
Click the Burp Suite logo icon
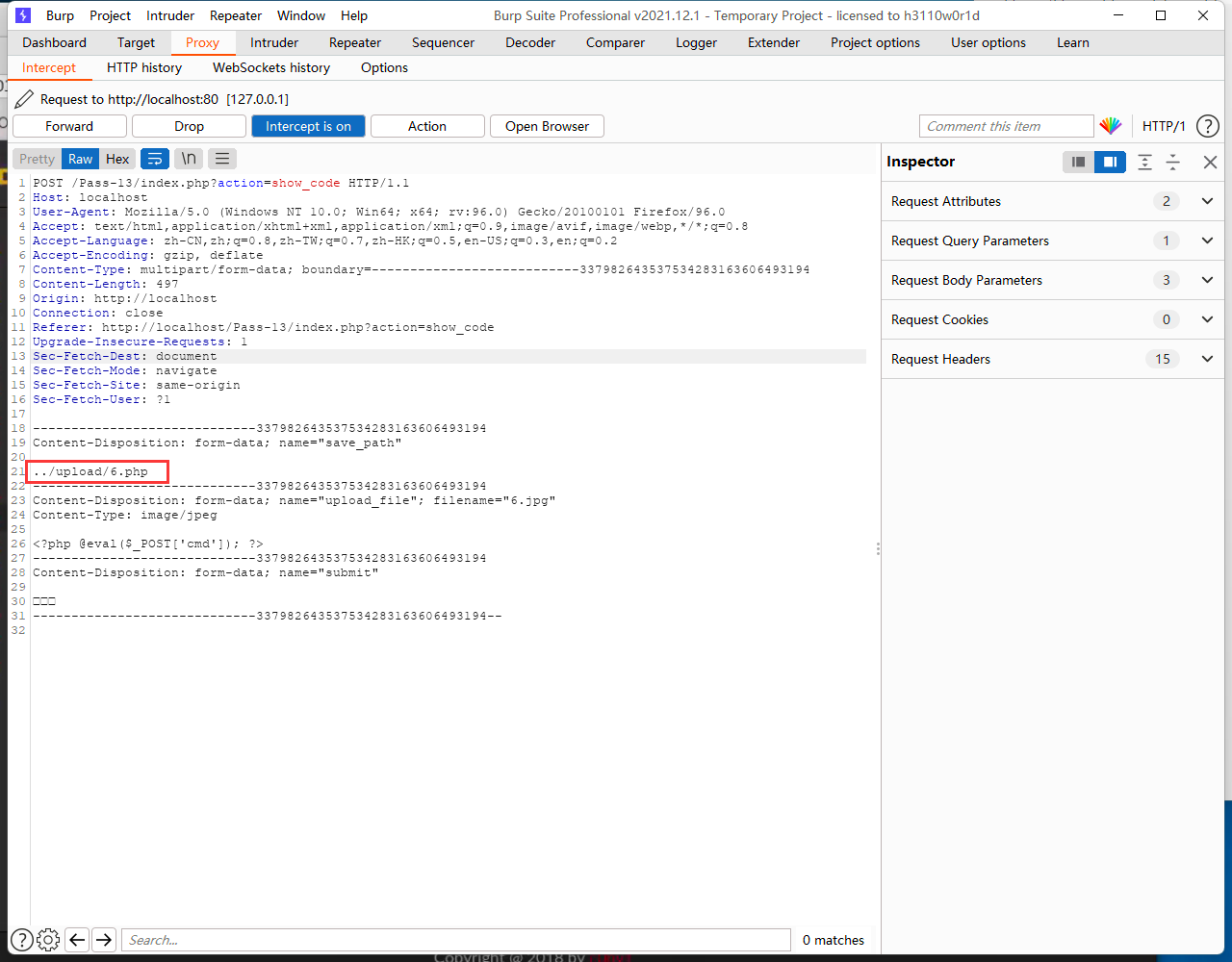23,15
